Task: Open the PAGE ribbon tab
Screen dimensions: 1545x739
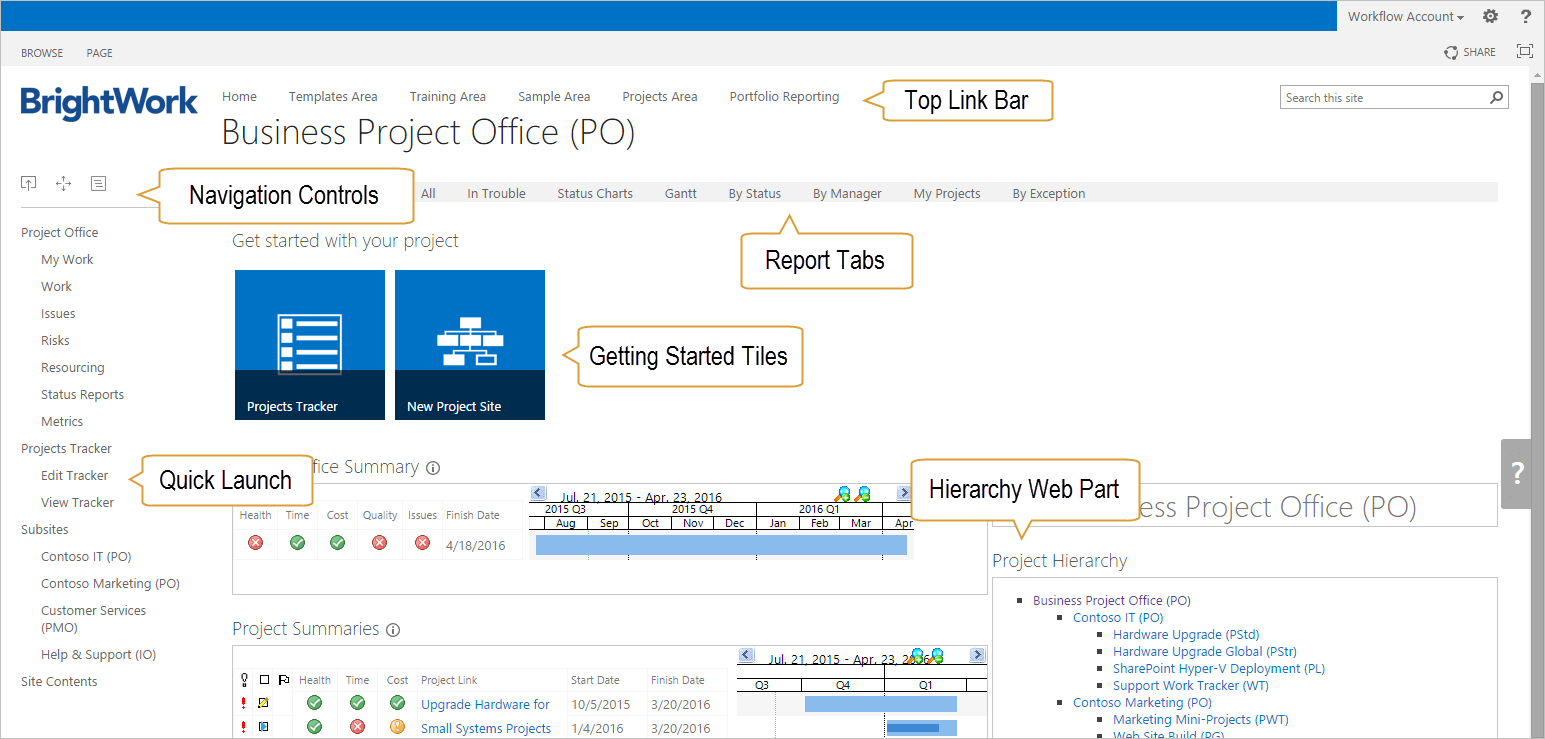Action: [99, 53]
